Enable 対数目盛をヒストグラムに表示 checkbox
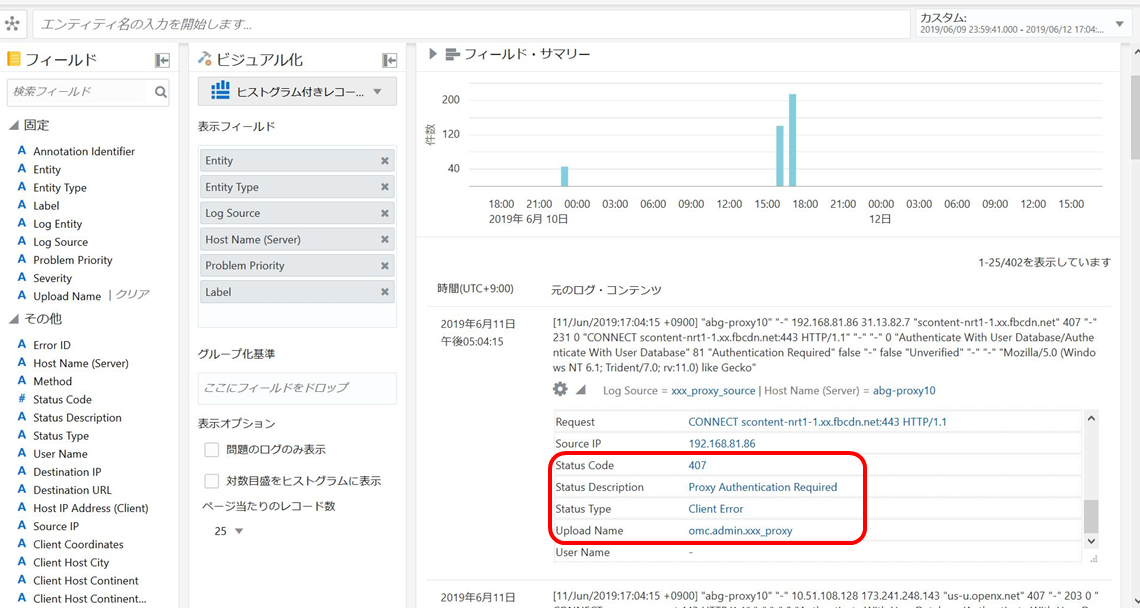 pos(212,481)
